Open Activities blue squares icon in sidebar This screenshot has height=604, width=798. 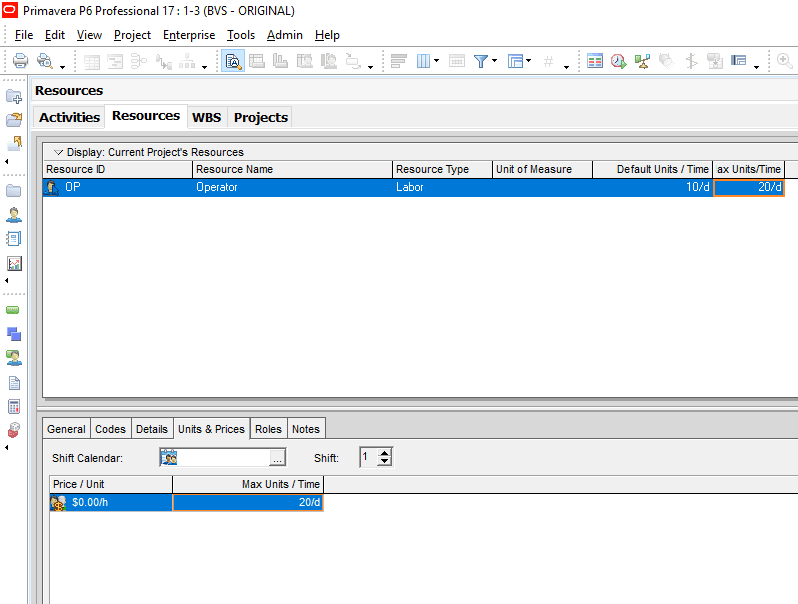(14, 334)
